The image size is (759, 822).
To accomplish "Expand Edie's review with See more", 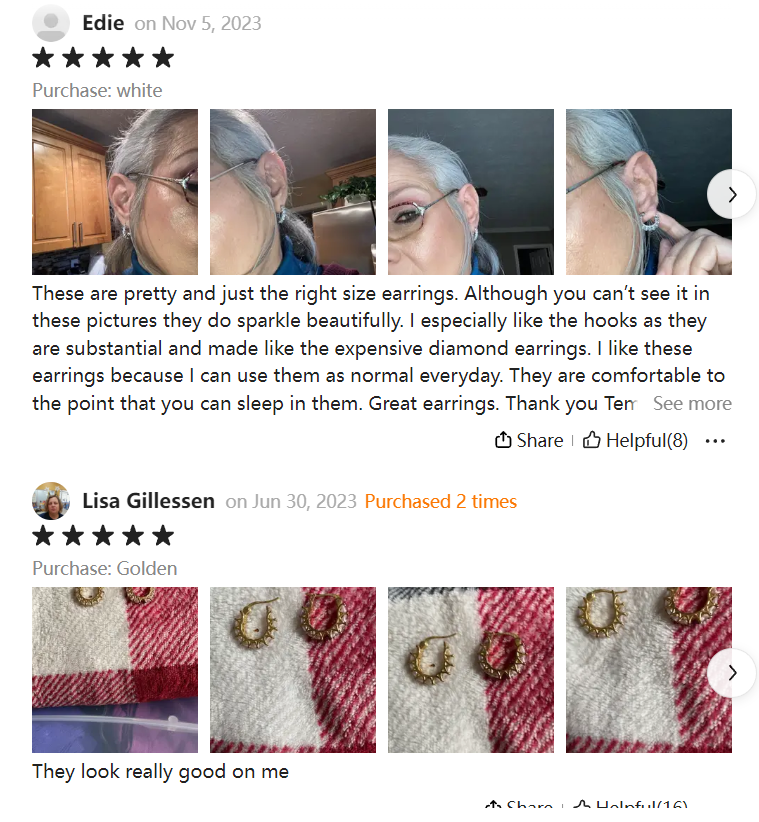I will click(x=692, y=403).
